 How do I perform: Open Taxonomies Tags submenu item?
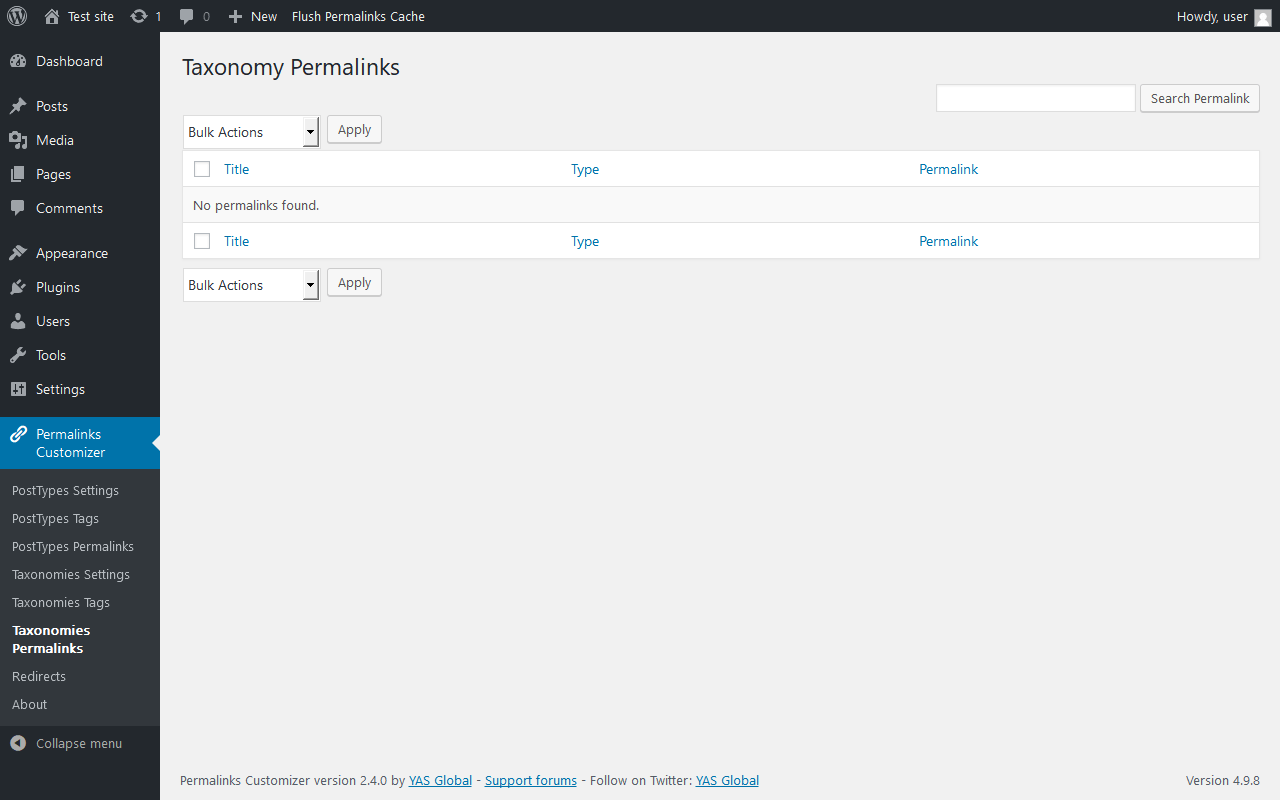tap(61, 602)
